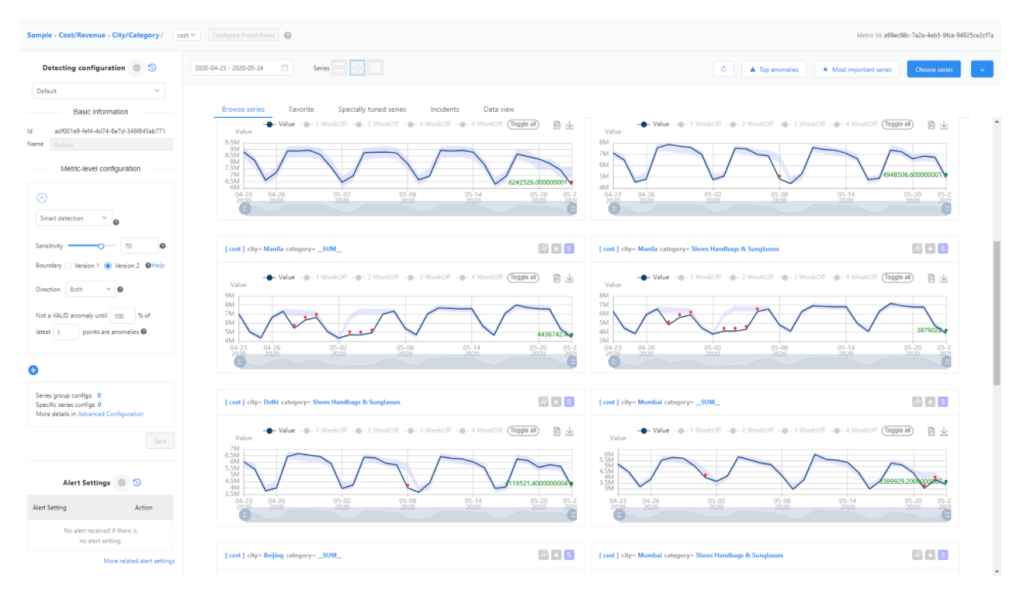Open the Advanced Configuration link
Screen dimensions: 1023x608
110,413
